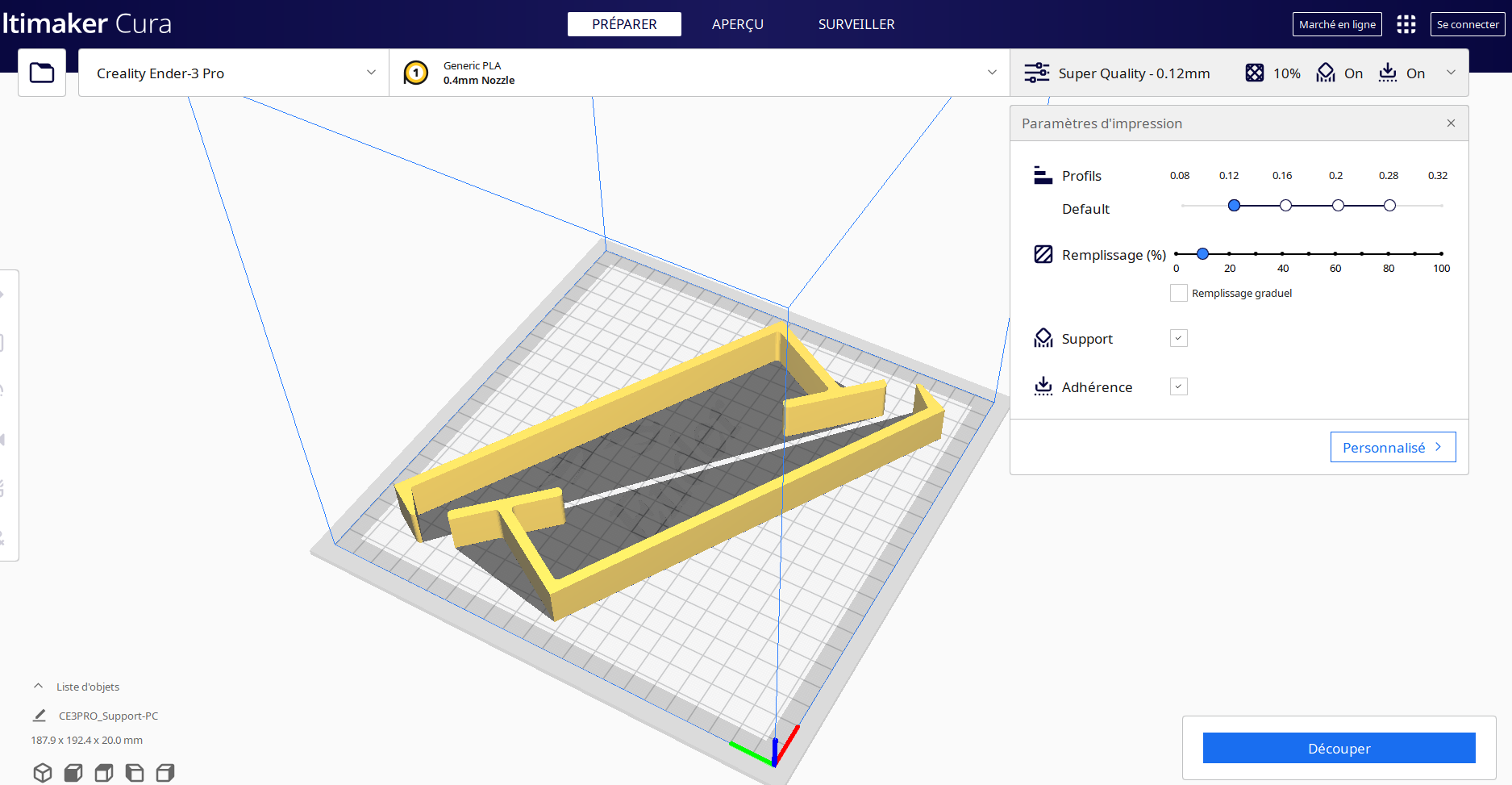
Task: Click the Adhérence icon in the settings panel
Action: (x=1043, y=386)
